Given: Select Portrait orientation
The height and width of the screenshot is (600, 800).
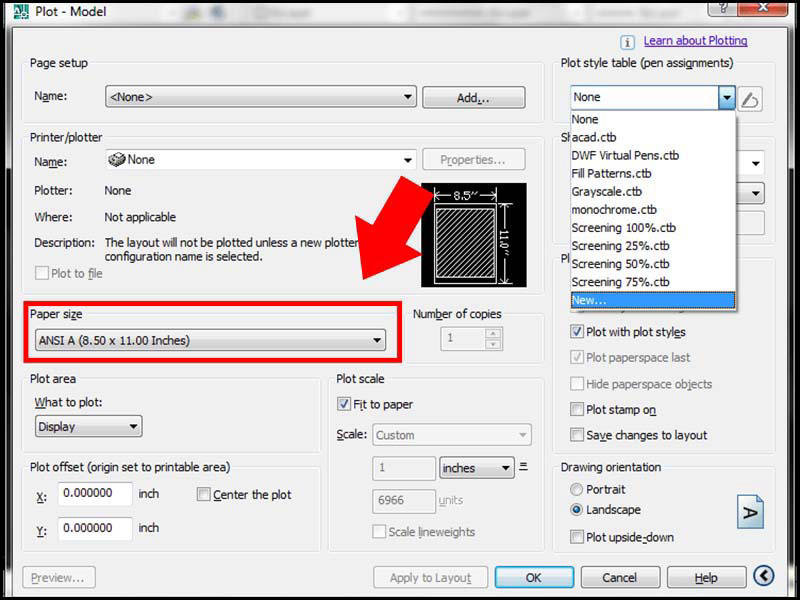Looking at the screenshot, I should pos(576,489).
